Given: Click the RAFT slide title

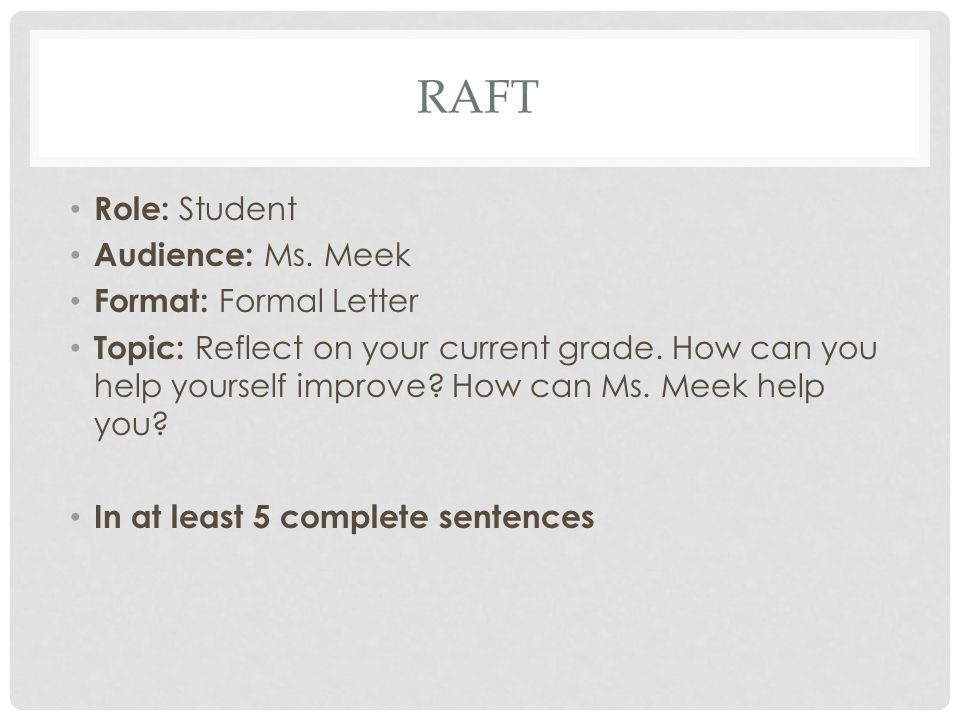Looking at the screenshot, I should [478, 97].
